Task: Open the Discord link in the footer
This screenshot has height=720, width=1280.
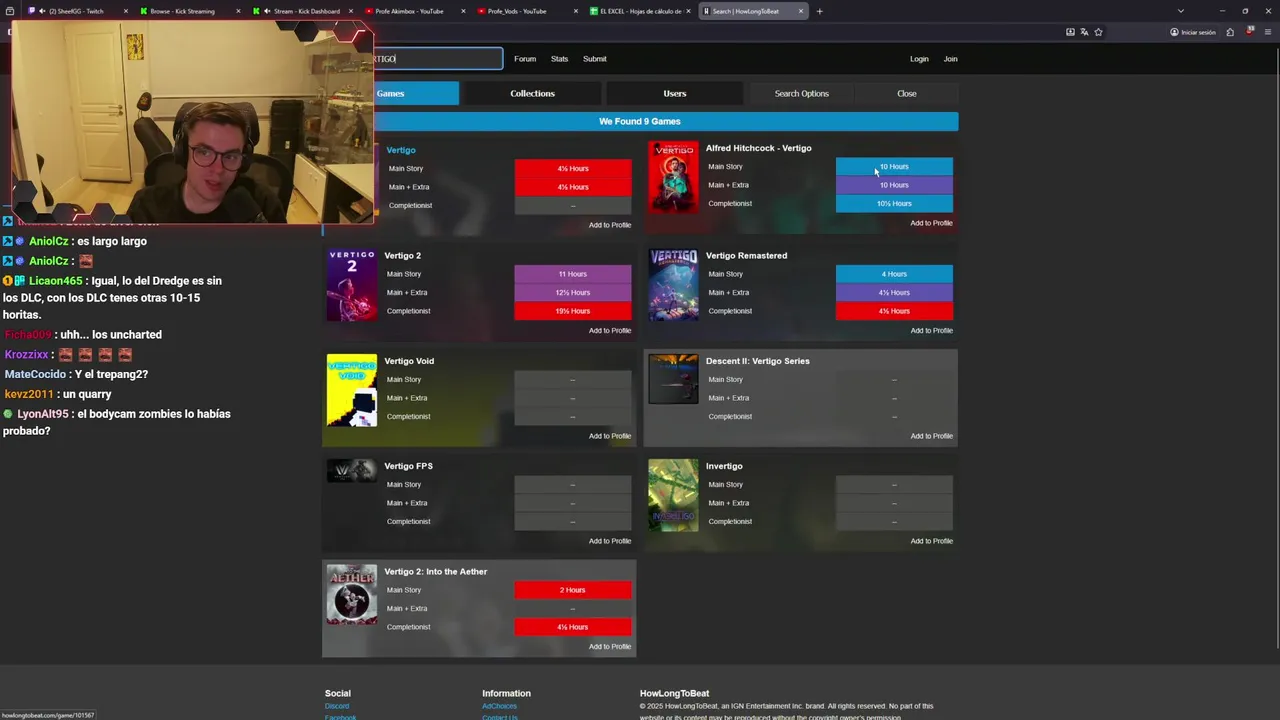Action: pyautogui.click(x=337, y=706)
